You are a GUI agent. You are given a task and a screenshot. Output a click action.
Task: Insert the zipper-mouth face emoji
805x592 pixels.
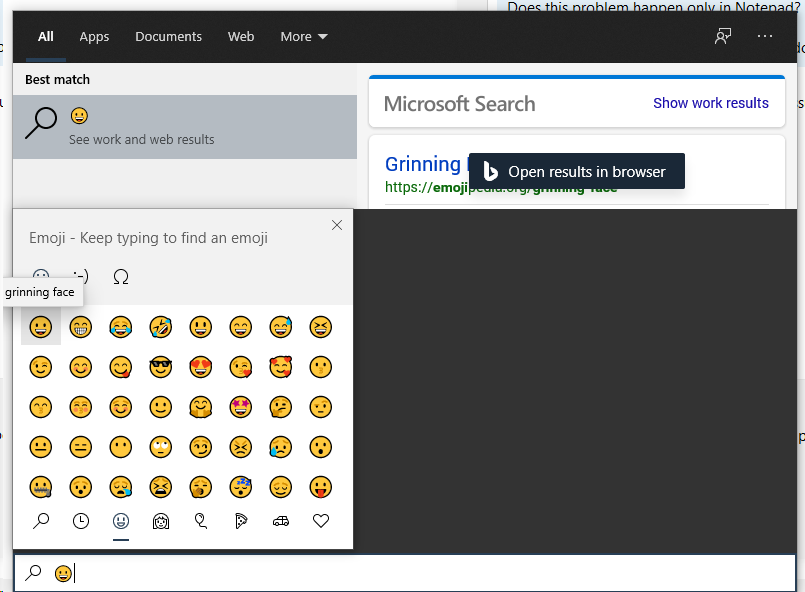tap(41, 487)
